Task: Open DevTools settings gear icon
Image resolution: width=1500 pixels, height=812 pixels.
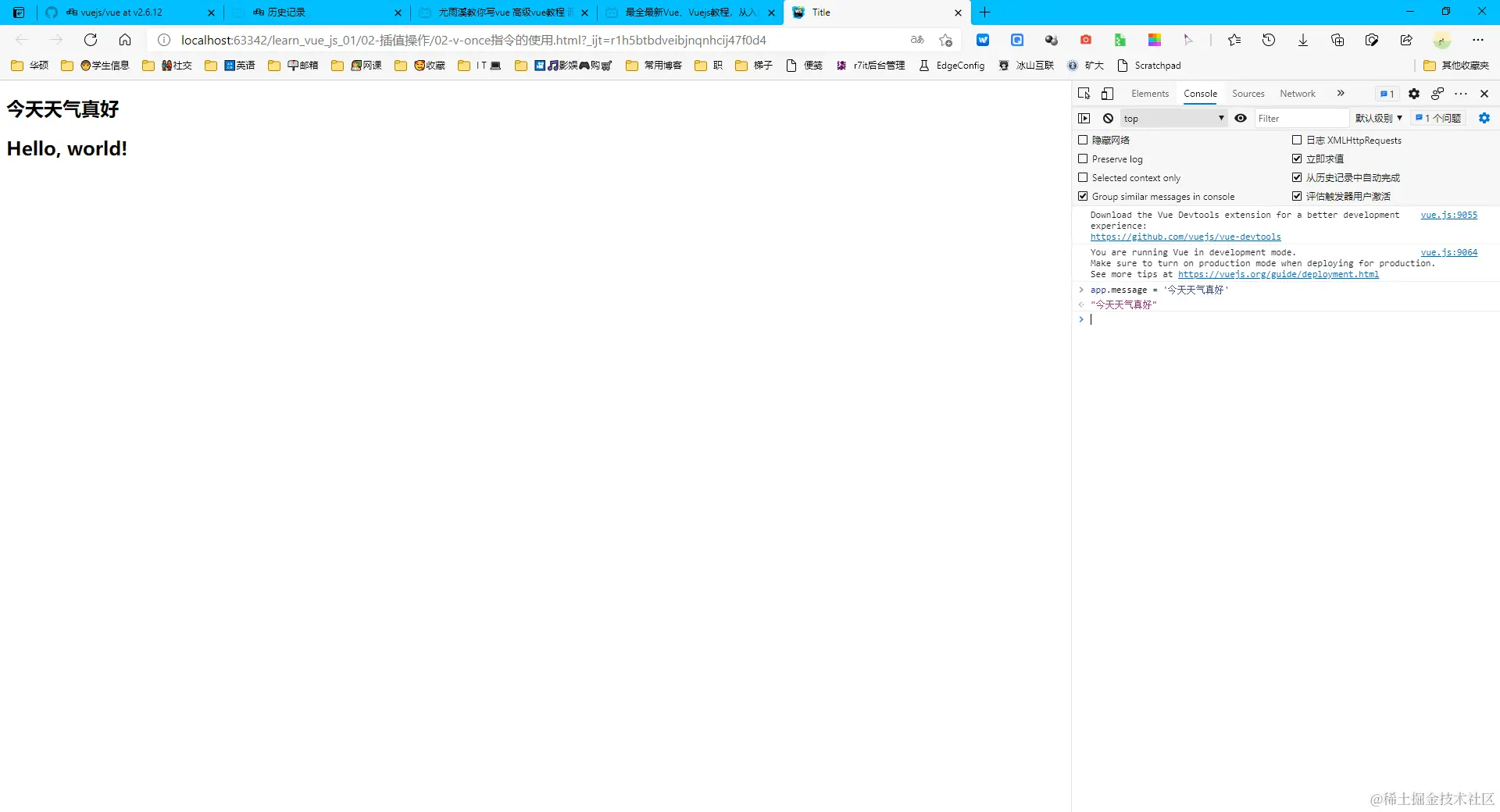Action: (x=1414, y=94)
